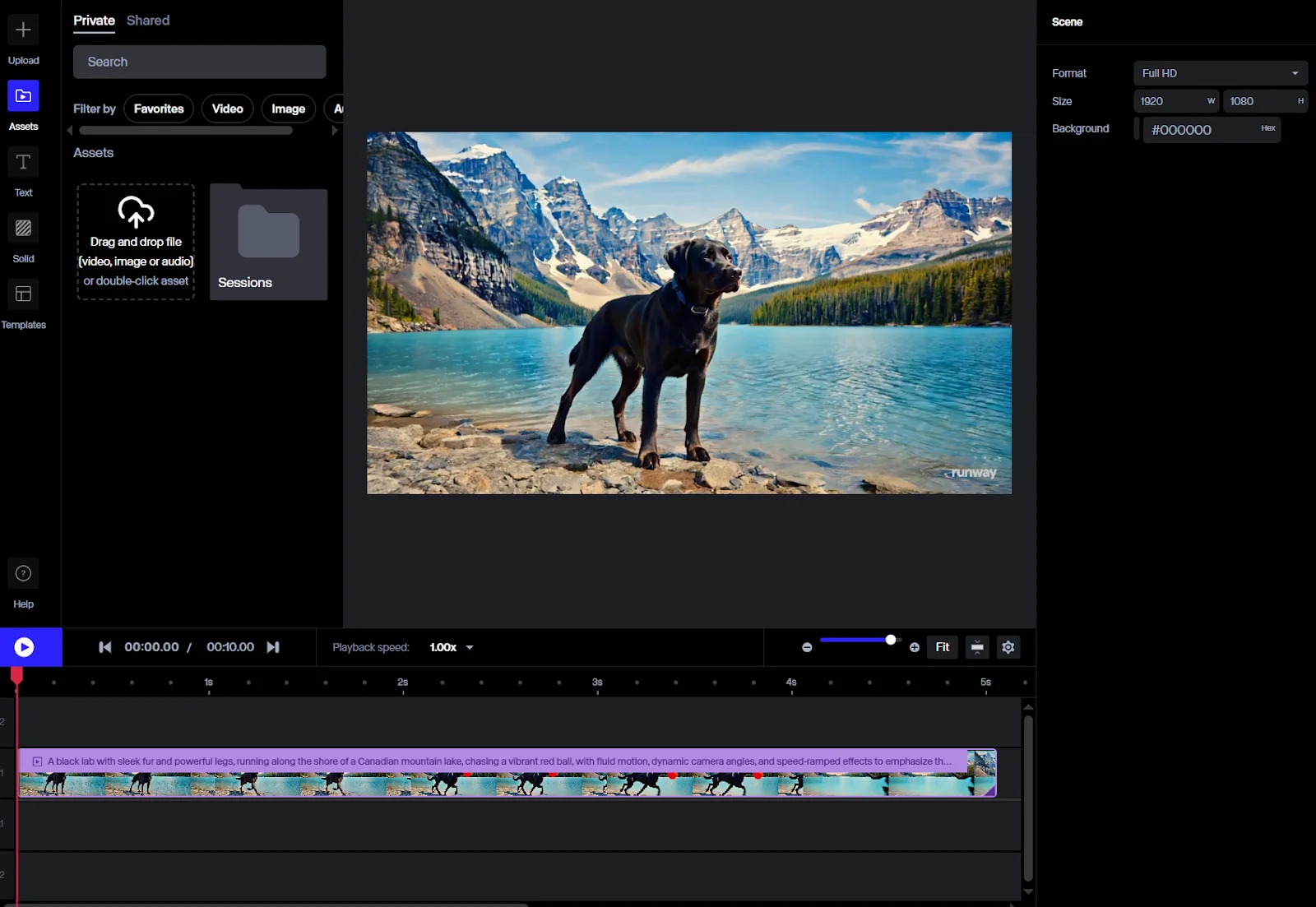This screenshot has height=907, width=1316.
Task: Click the Scene panel heading
Action: click(x=1067, y=22)
